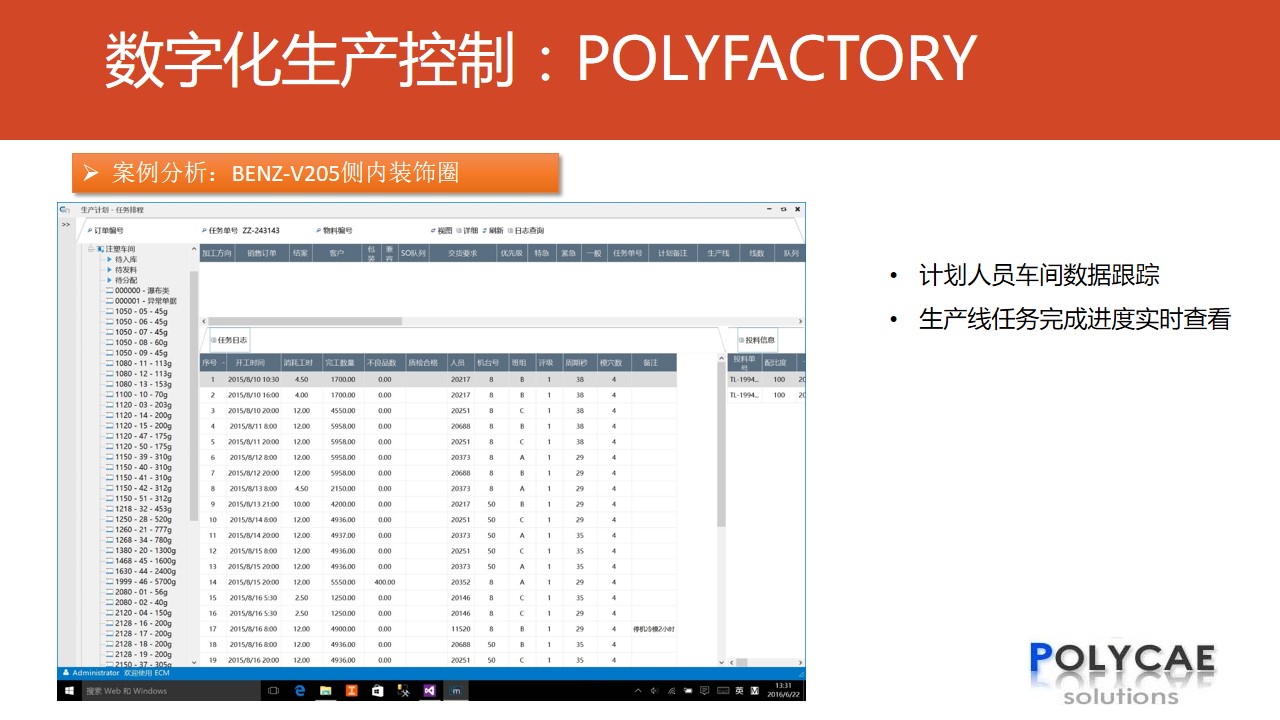
Task: Open 日志查询 log query
Action: tap(525, 230)
